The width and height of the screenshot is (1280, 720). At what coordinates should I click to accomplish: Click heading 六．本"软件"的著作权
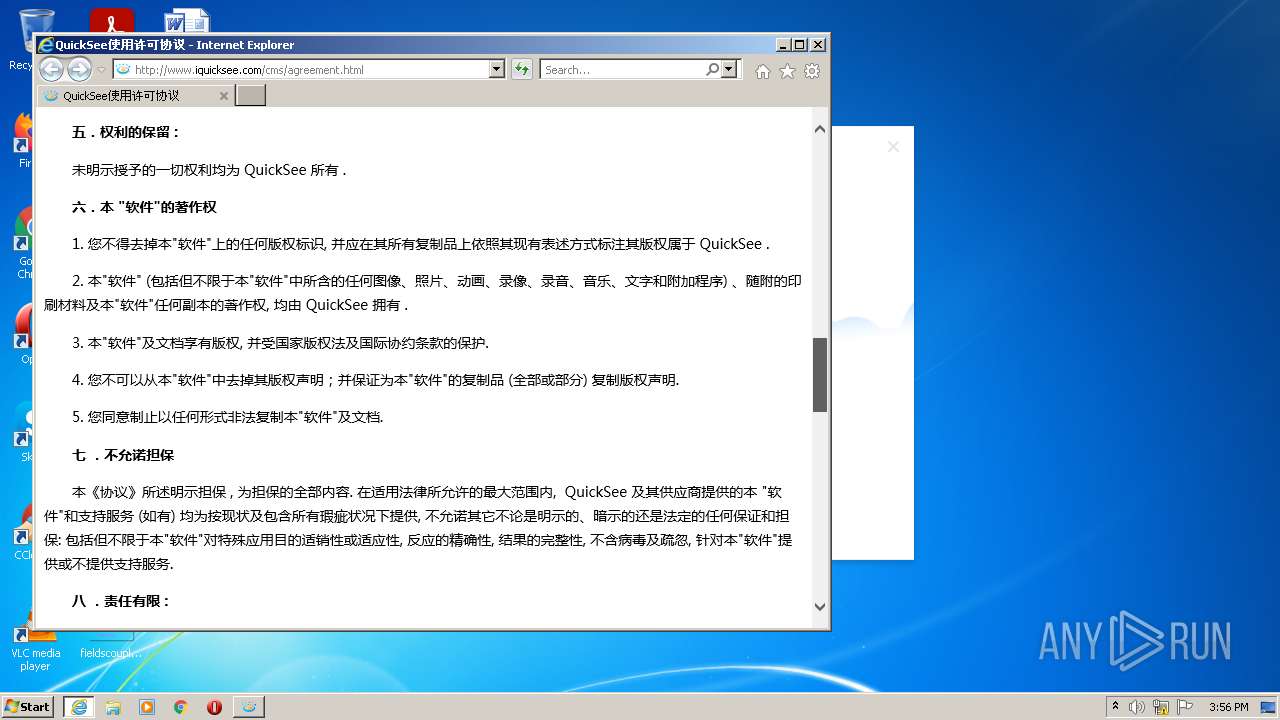coord(144,207)
